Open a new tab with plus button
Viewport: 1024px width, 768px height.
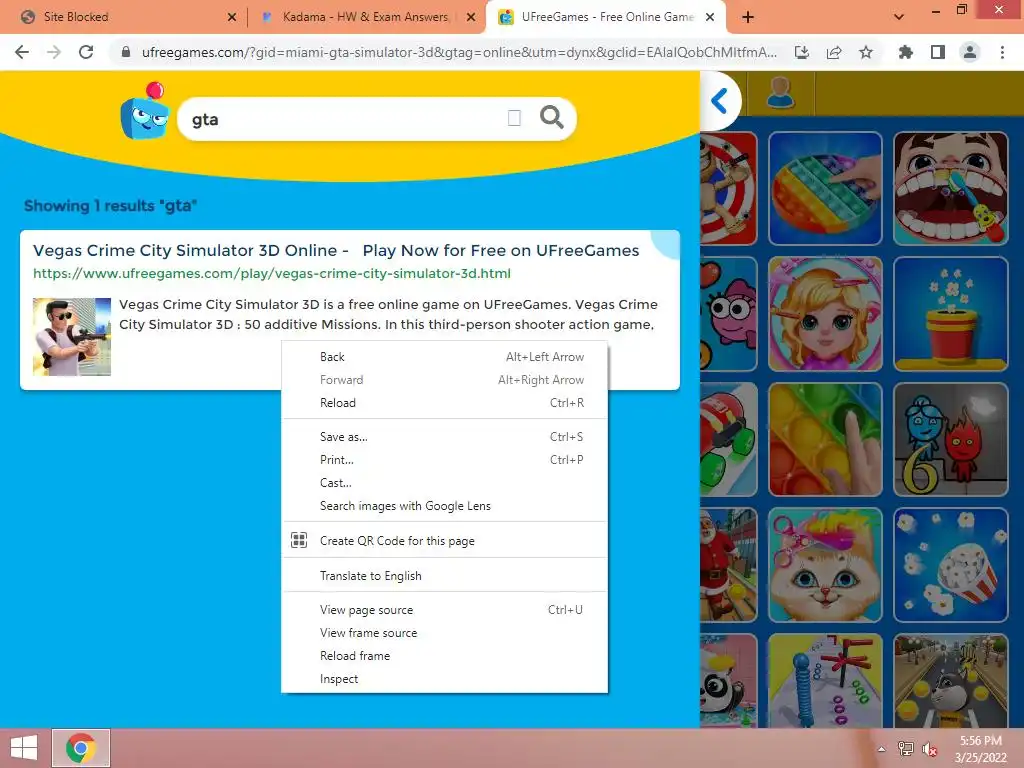coord(748,17)
